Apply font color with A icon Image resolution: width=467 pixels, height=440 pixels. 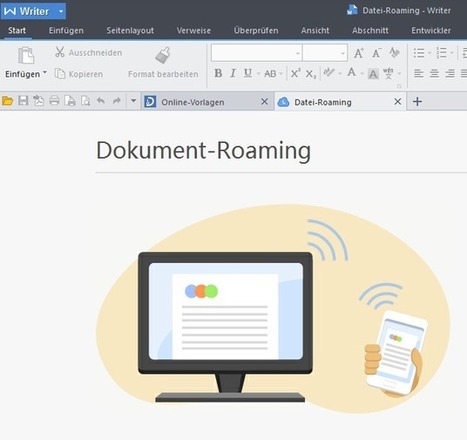click(x=351, y=72)
